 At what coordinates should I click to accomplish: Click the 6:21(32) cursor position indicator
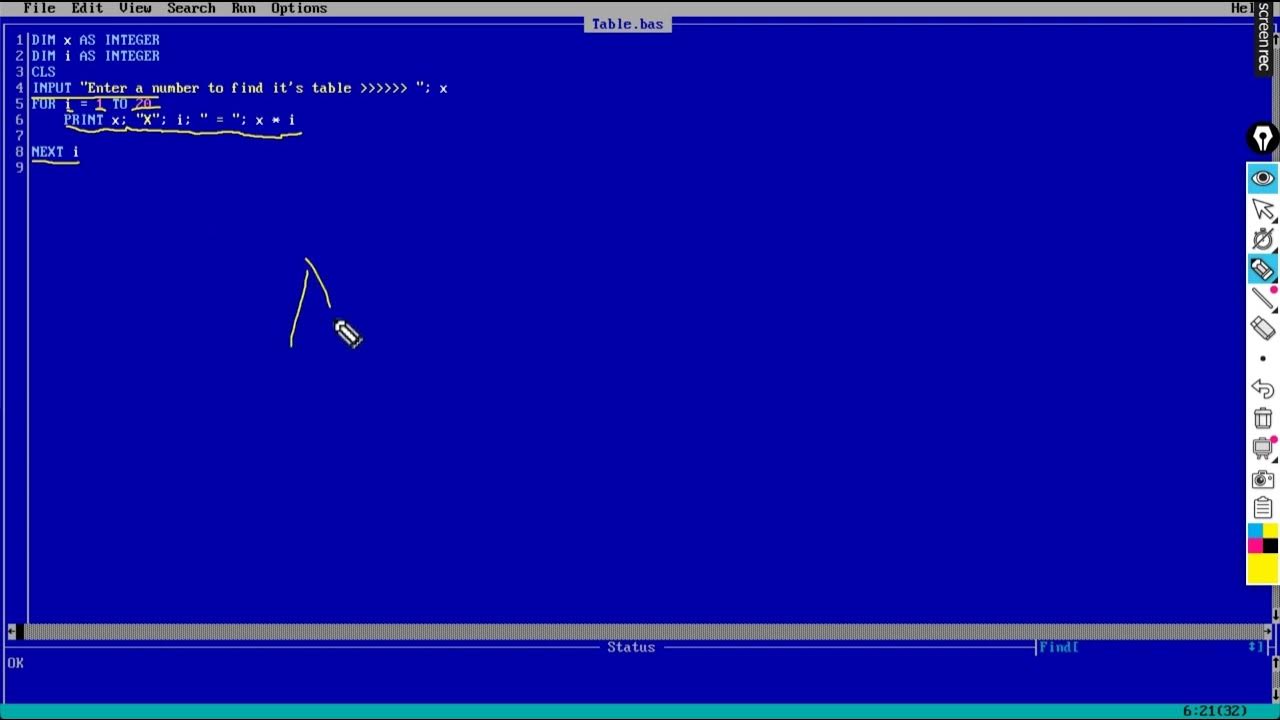coord(1215,711)
